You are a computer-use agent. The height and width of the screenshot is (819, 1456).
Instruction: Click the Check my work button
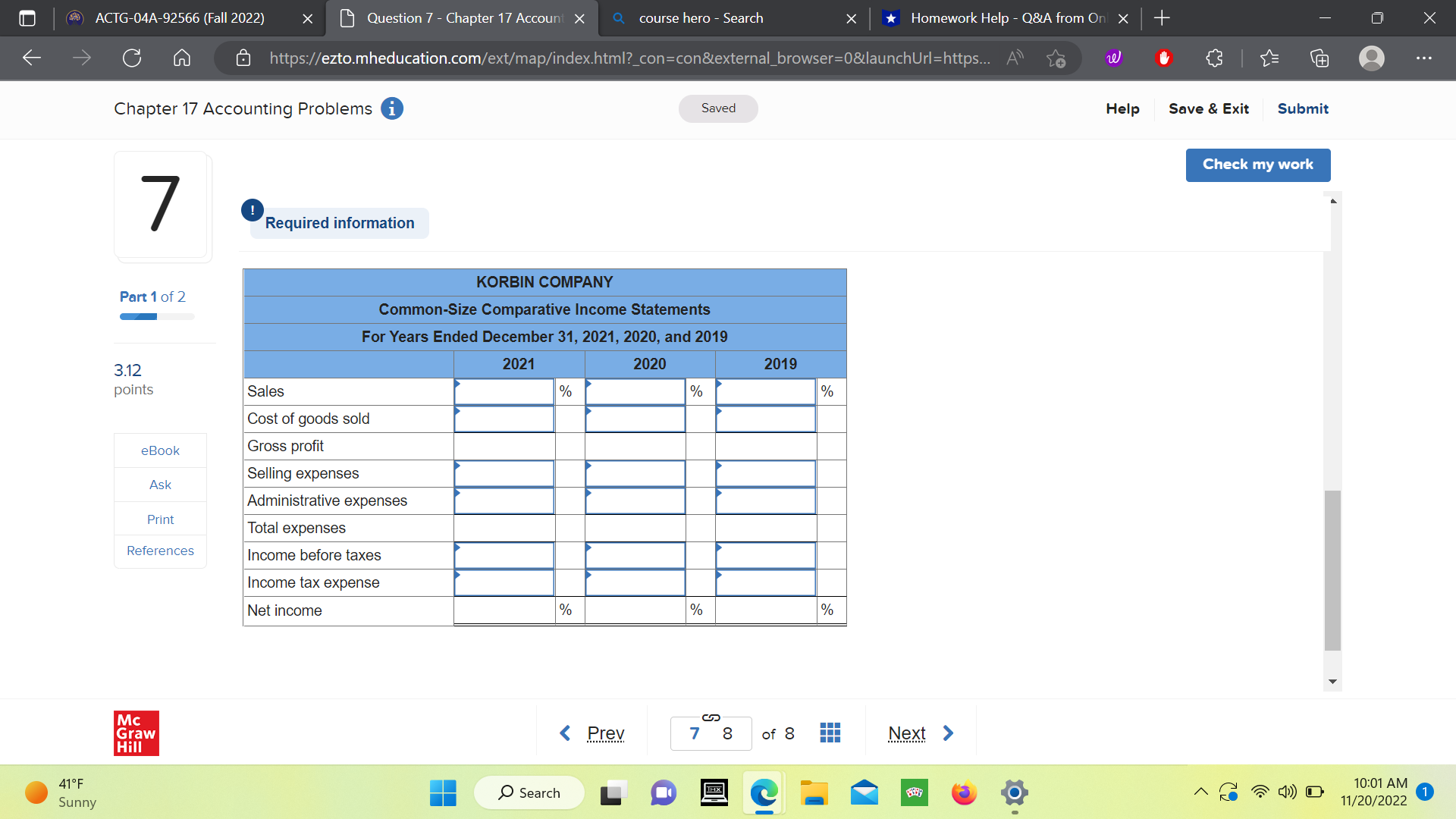1257,165
